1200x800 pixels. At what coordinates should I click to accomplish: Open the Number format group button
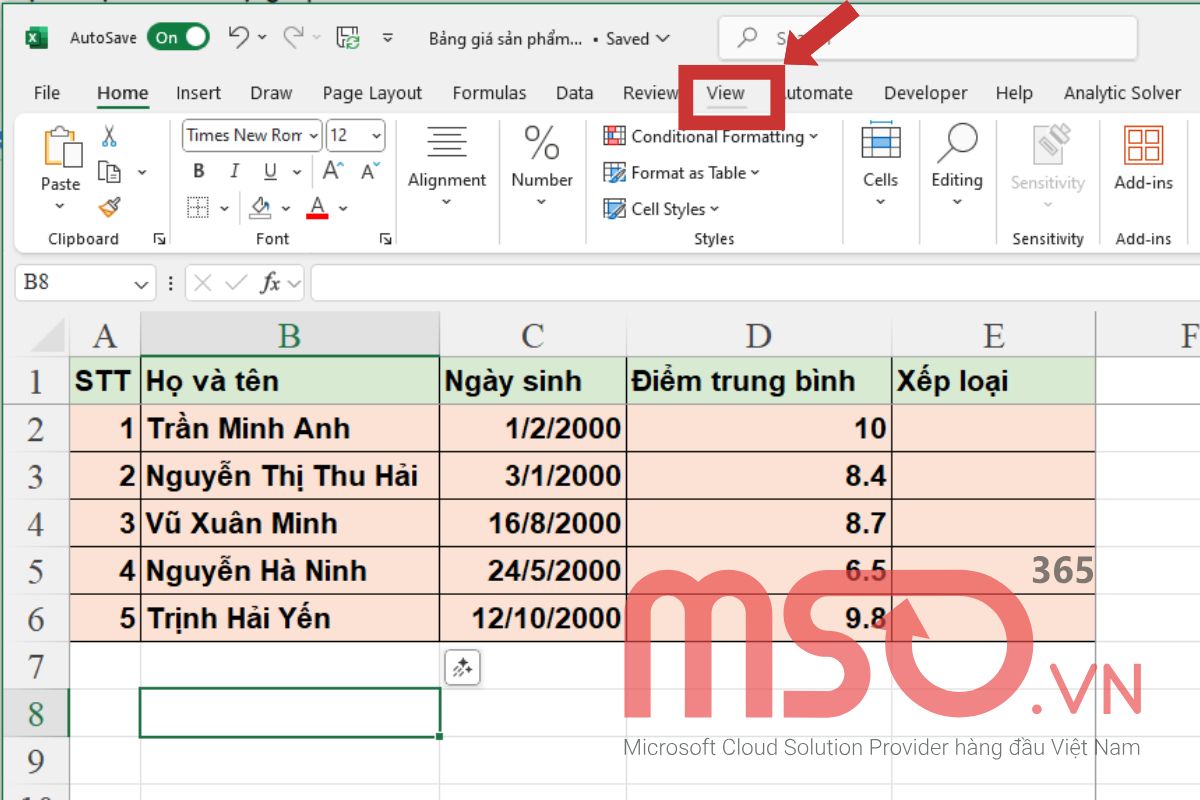(x=542, y=165)
